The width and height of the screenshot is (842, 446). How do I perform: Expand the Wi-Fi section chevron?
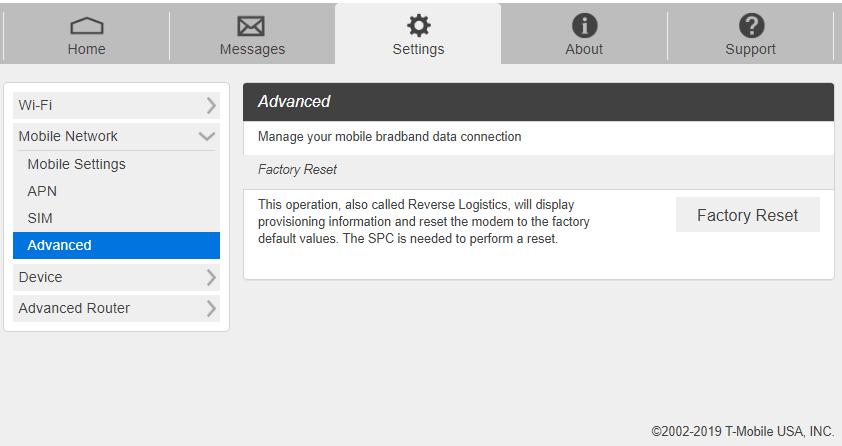pos(210,105)
